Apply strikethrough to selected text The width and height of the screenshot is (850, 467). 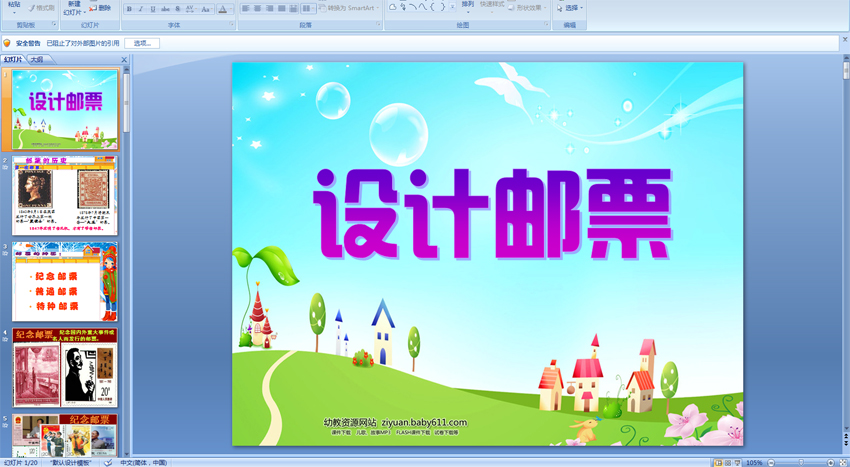[x=165, y=9]
